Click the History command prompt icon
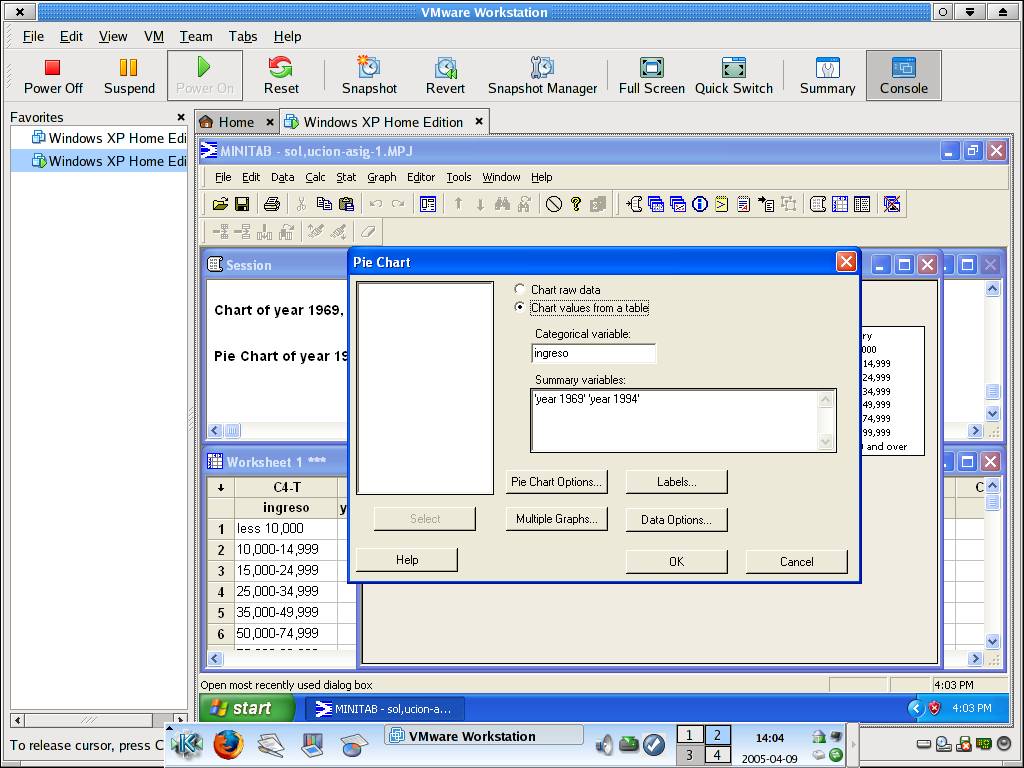Viewport: 1024px width, 768px height. [721, 204]
